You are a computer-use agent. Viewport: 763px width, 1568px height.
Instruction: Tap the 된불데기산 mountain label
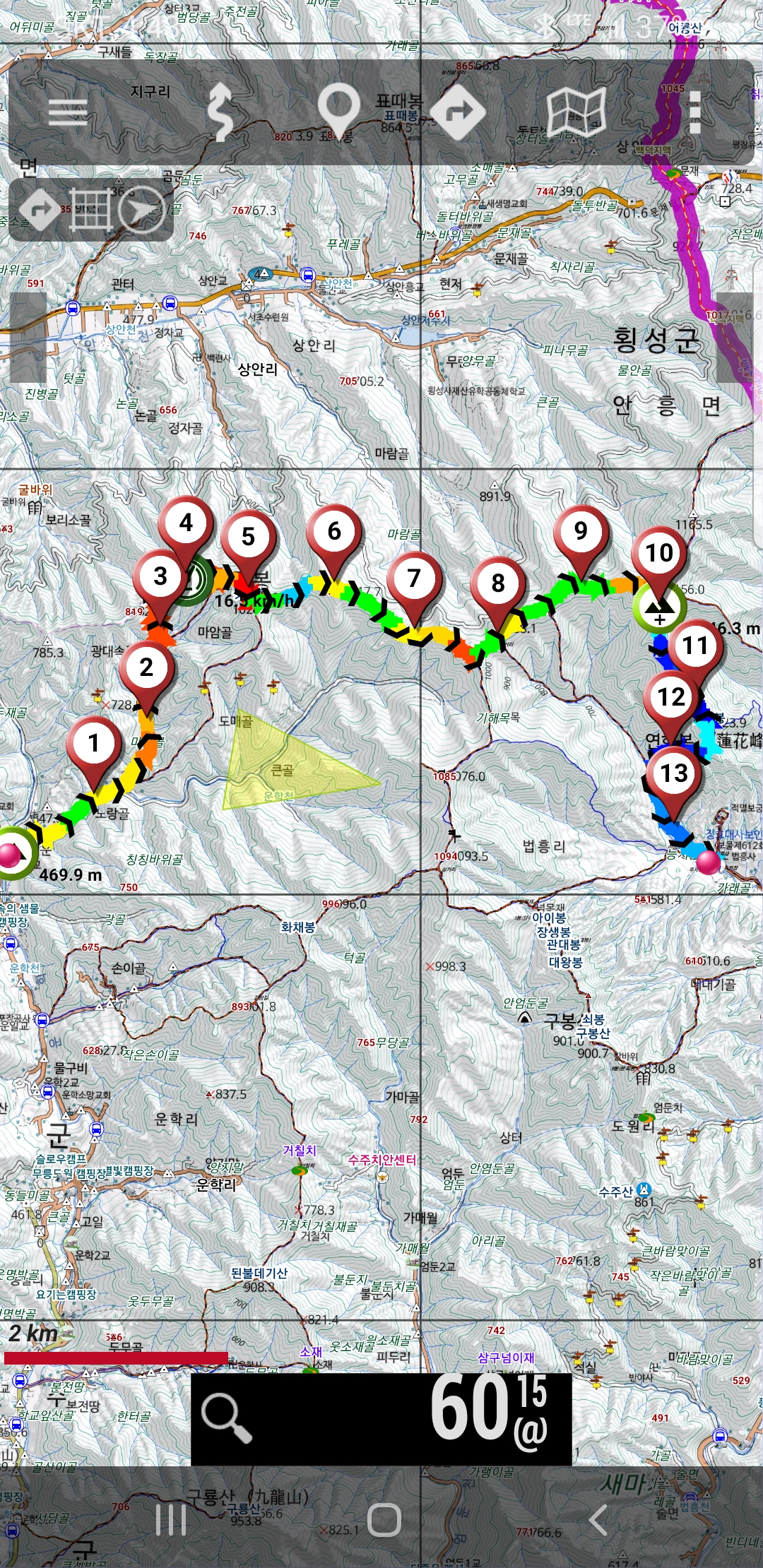click(x=259, y=1273)
